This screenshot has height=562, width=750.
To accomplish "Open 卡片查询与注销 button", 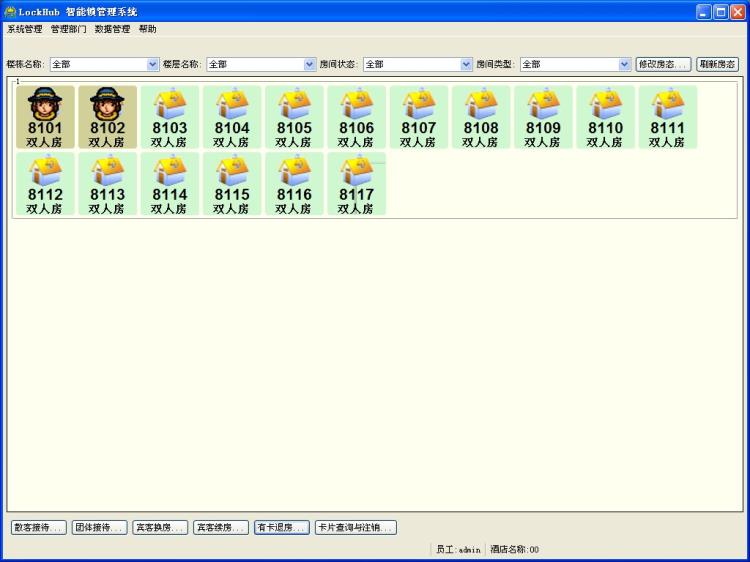I will tap(355, 527).
